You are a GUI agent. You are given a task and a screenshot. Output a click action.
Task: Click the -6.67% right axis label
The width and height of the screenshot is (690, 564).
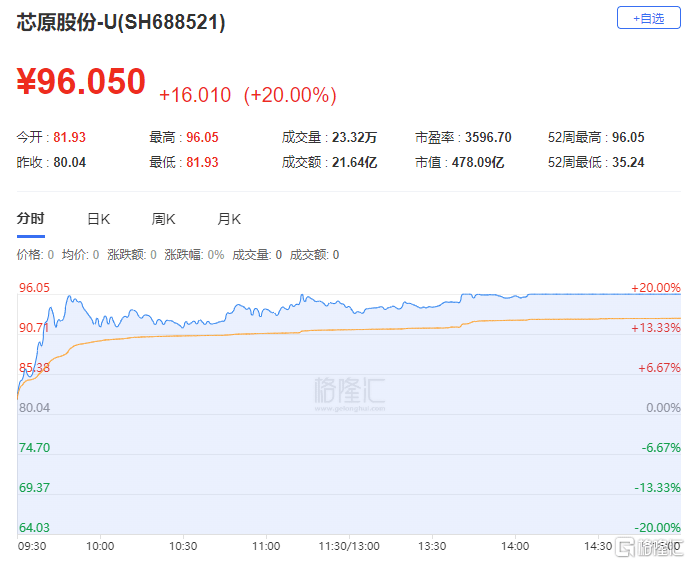(x=661, y=448)
